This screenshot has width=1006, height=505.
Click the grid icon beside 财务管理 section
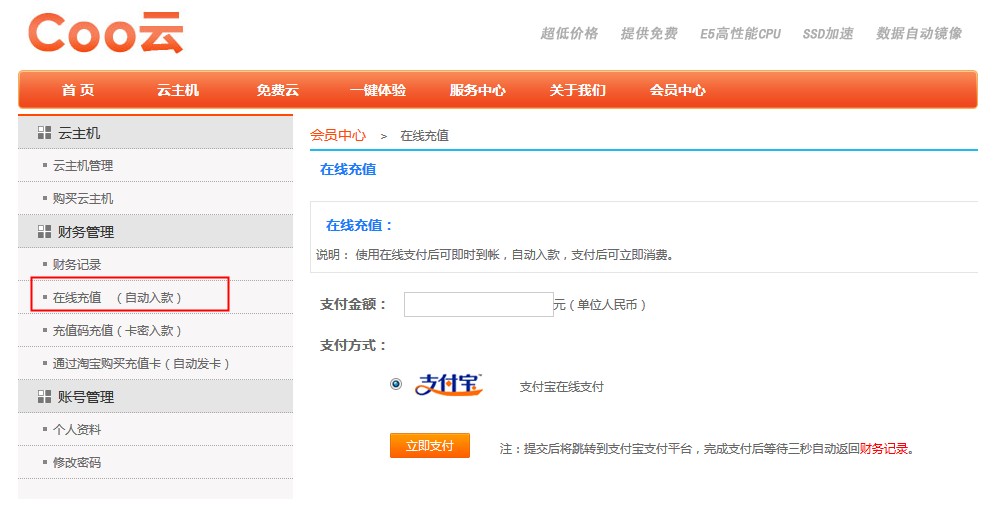(x=44, y=232)
